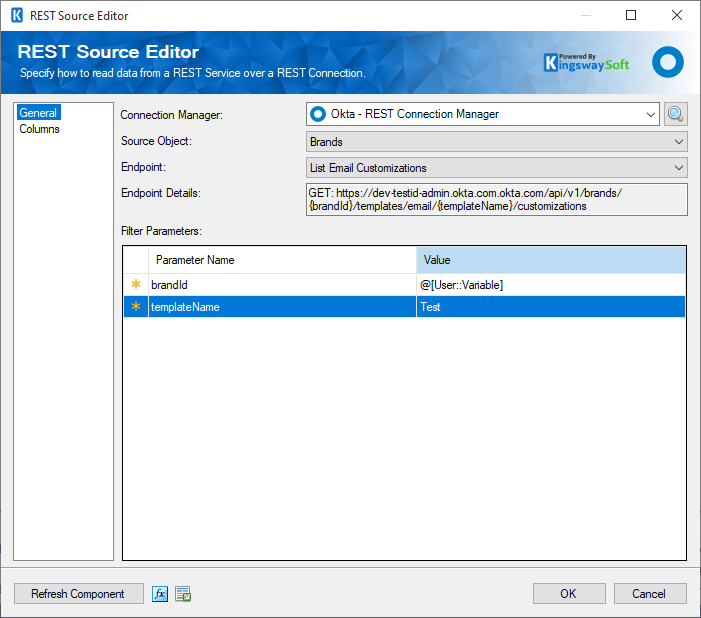
Task: Click the Endpoint Details text box
Action: click(x=497, y=199)
